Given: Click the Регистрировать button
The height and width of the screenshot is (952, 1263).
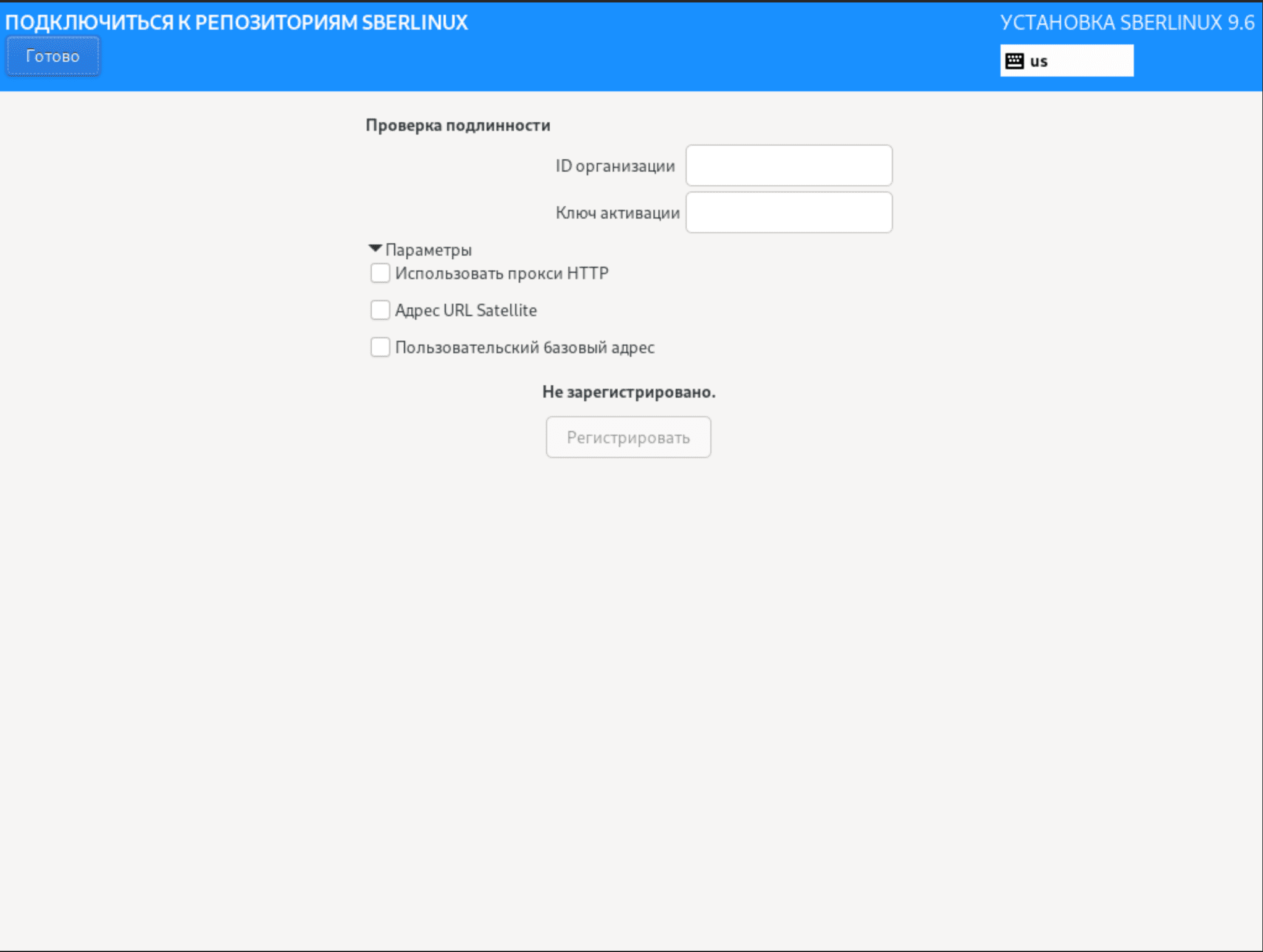Looking at the screenshot, I should coord(628,437).
